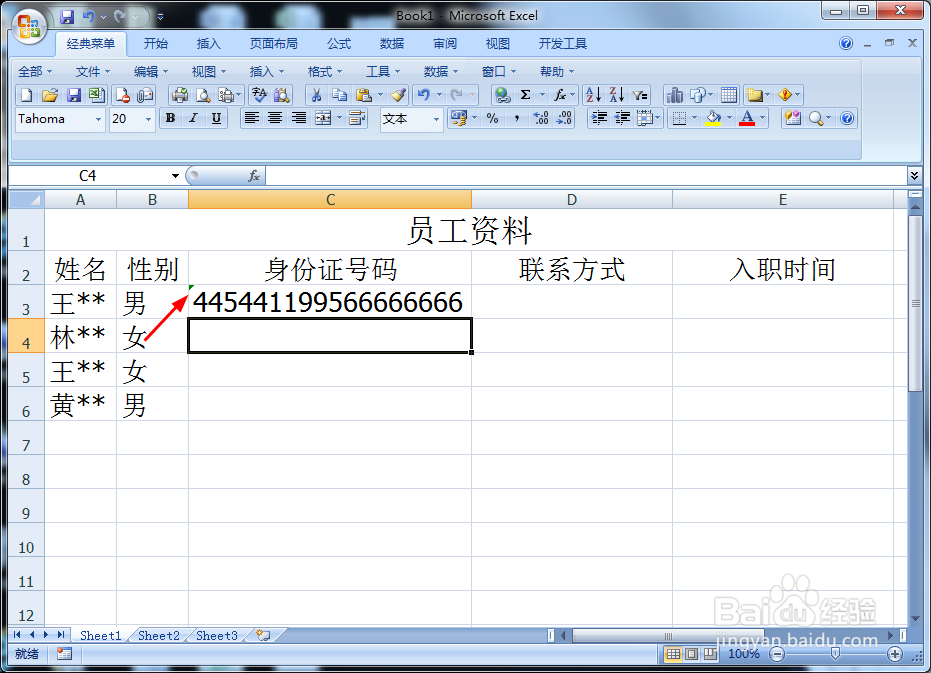Open the Fill Color dropdown arrow
The width and height of the screenshot is (931, 673).
(728, 118)
